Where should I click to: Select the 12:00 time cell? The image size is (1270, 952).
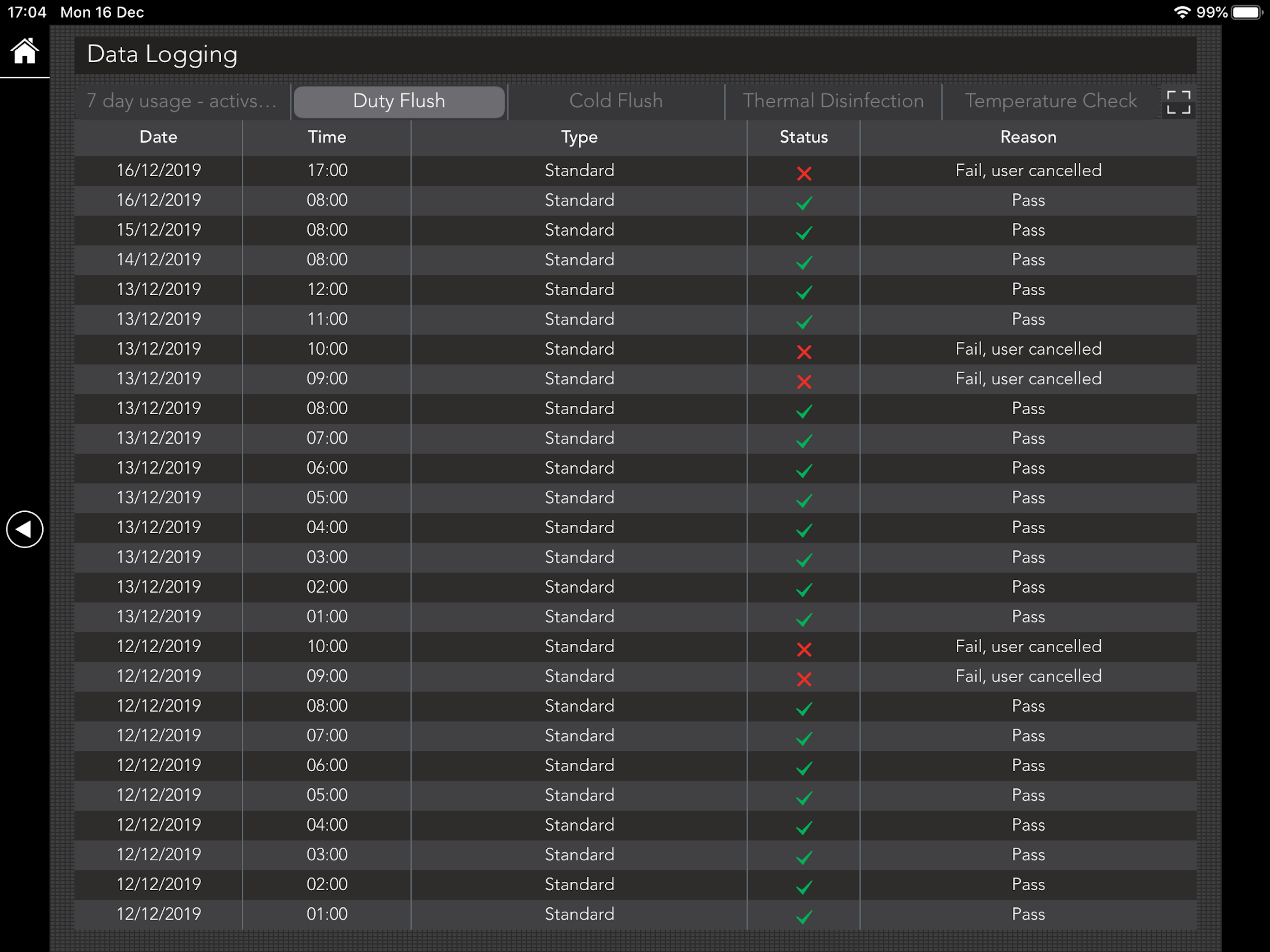point(327,290)
